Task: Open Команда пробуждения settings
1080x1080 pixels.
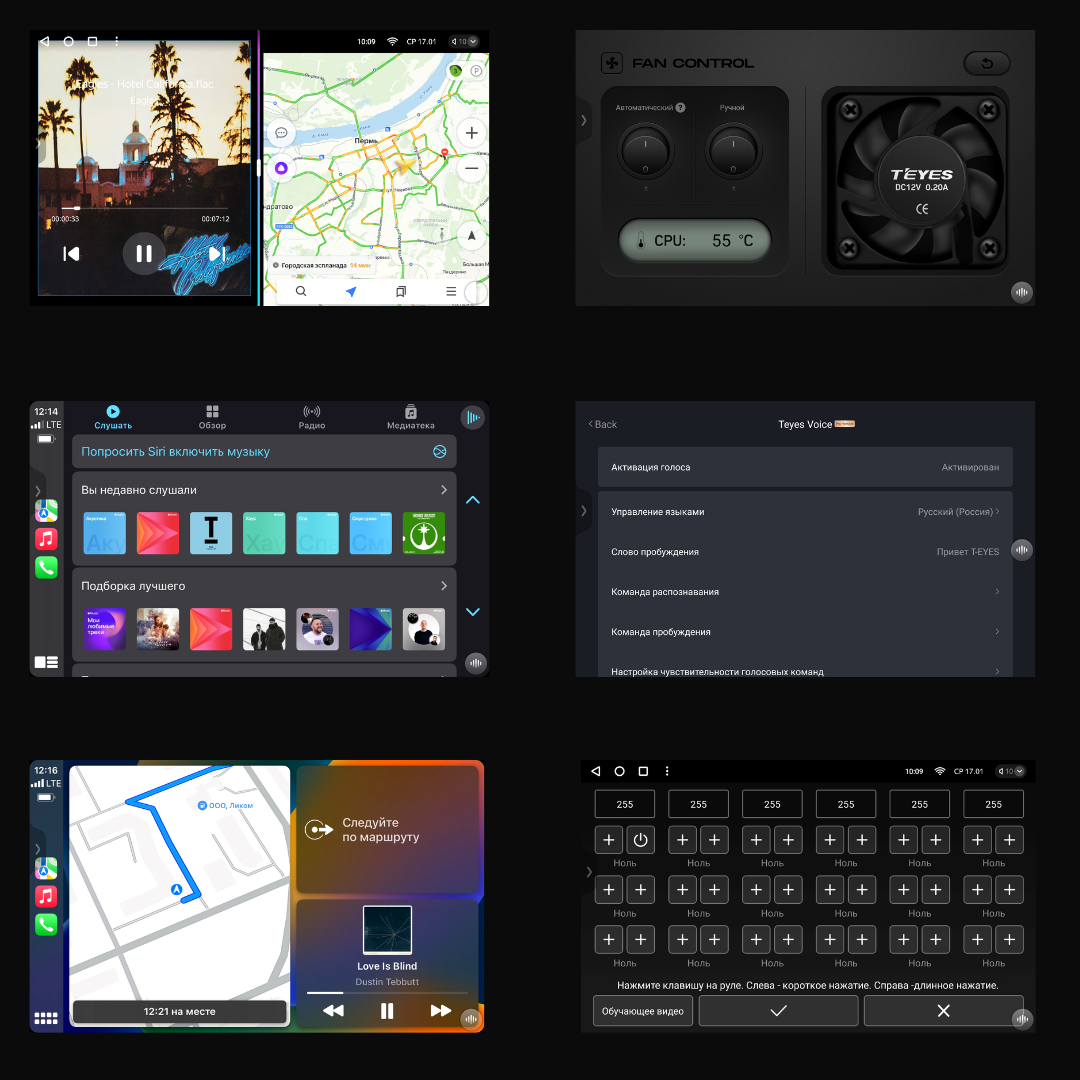Action: [804, 632]
